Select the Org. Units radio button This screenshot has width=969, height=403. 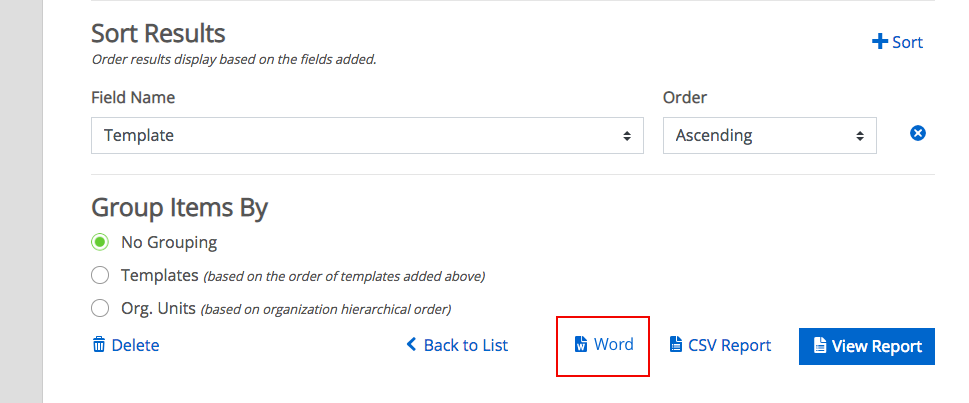tap(100, 308)
